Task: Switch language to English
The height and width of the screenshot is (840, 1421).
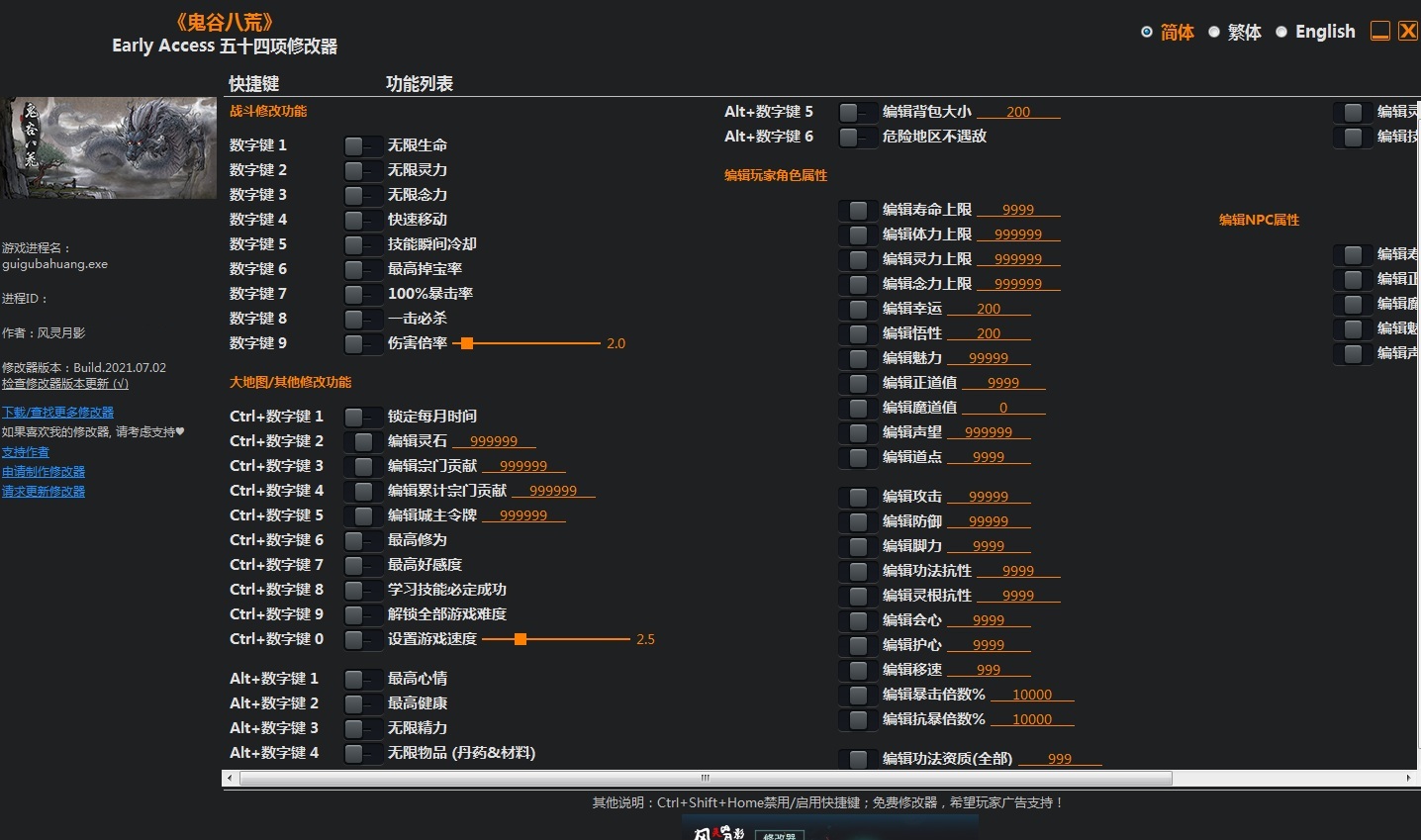Action: point(1281,32)
